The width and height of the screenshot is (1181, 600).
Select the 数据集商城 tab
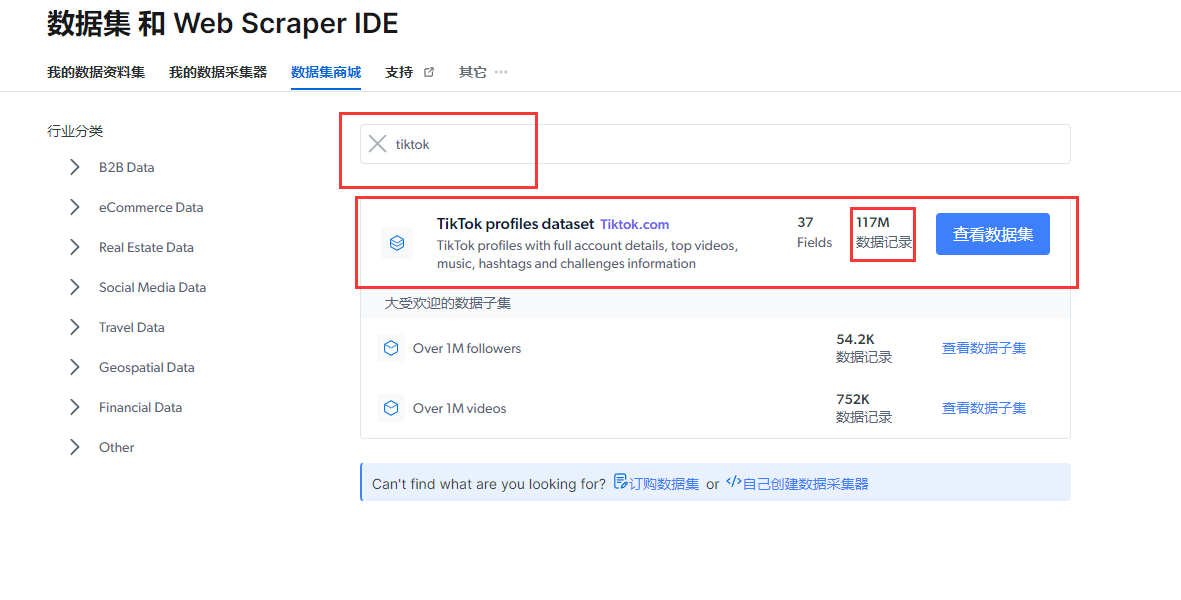[x=326, y=72]
